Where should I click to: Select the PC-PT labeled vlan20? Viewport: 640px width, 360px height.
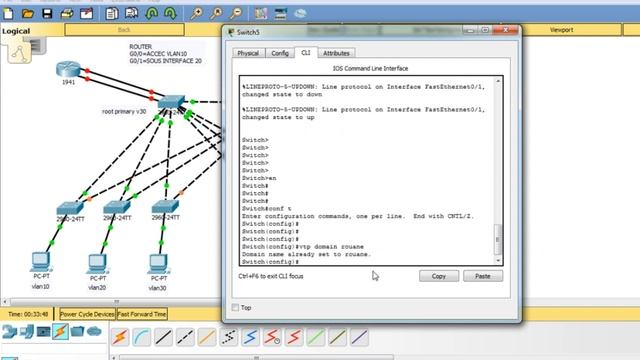(97, 264)
